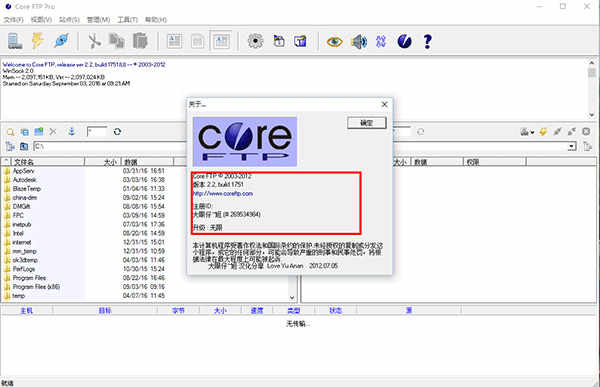This screenshot has height=387, width=600.
Task: Select the Program Files (x86) folder
Action: 36,287
